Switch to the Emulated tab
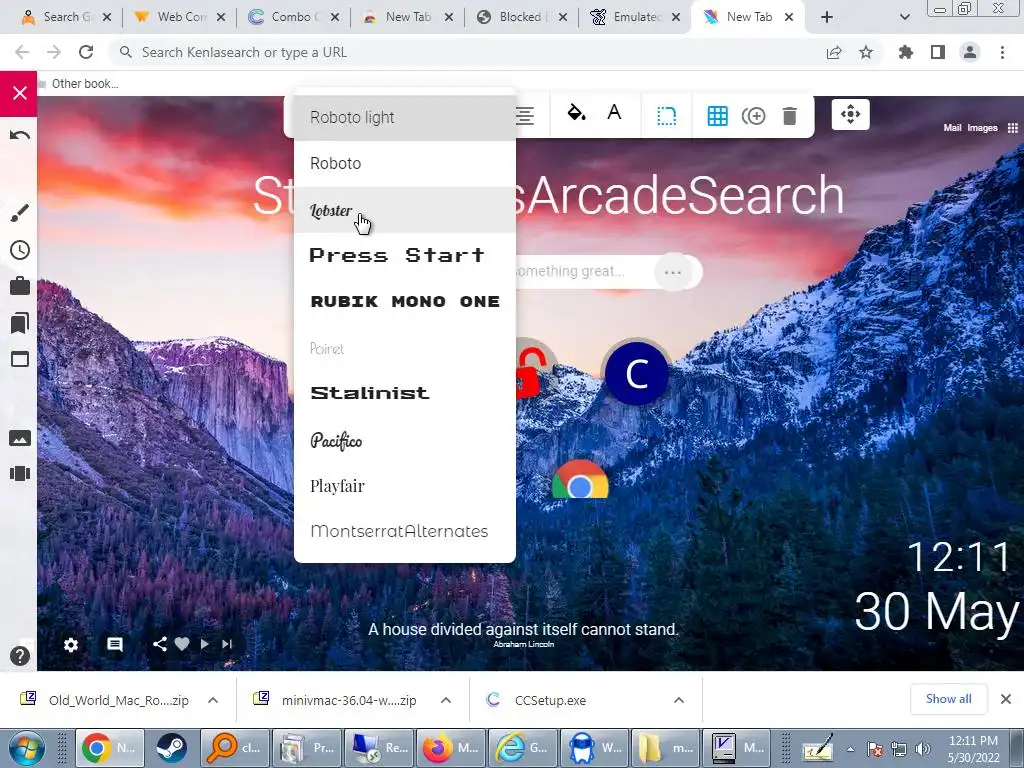1024x768 pixels. click(x=635, y=17)
